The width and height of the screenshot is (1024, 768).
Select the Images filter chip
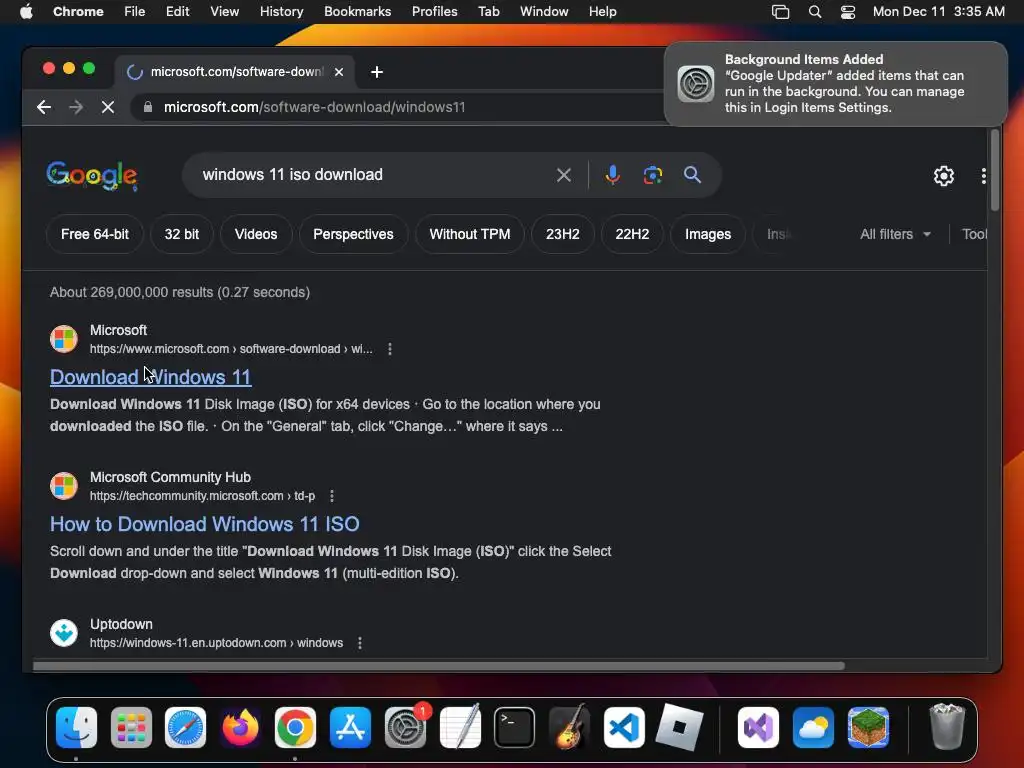point(708,234)
